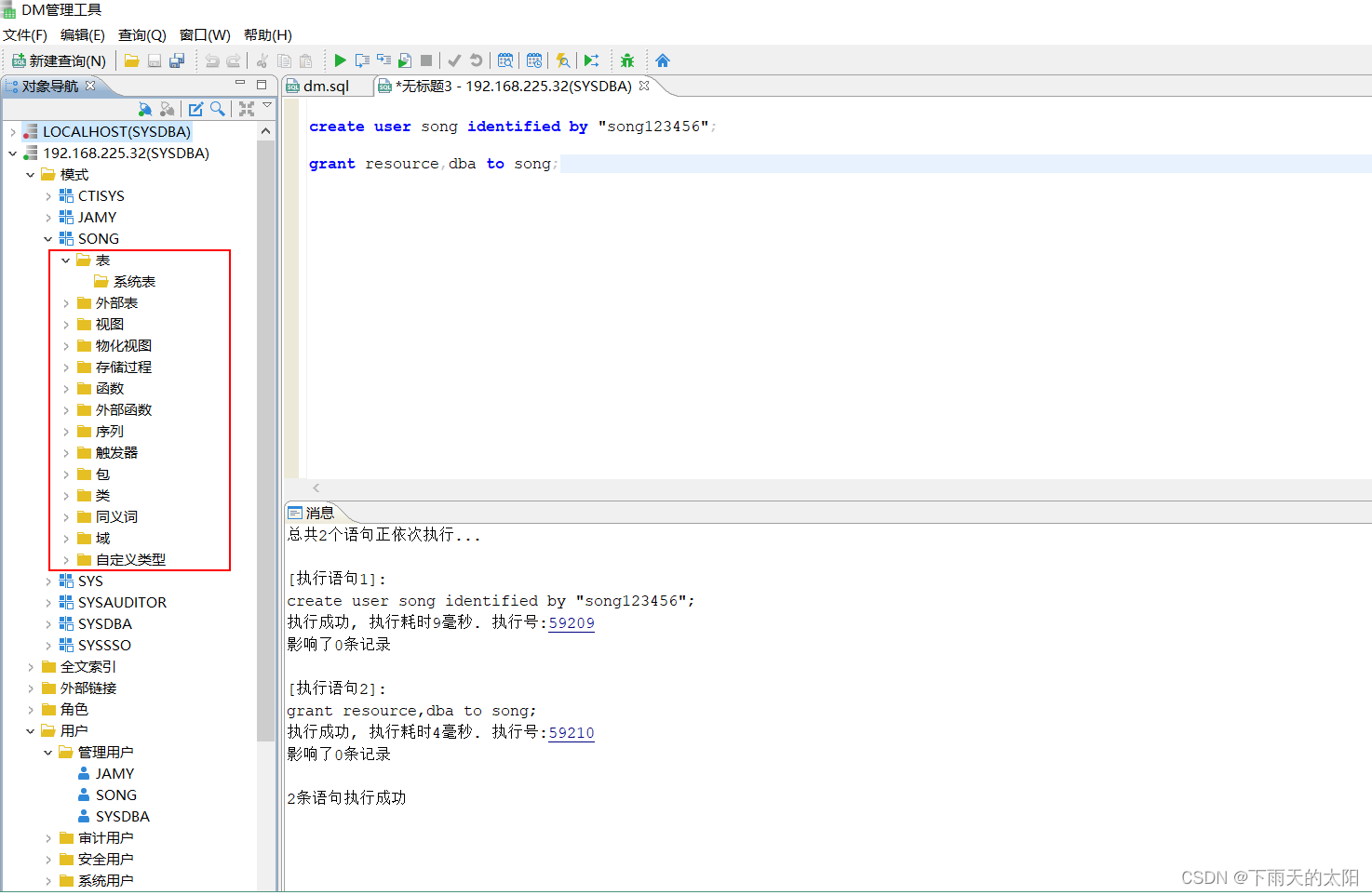Screen dimensions: 1372x895
Task: Click the edit pencil icon in navigator
Action: pos(195,109)
